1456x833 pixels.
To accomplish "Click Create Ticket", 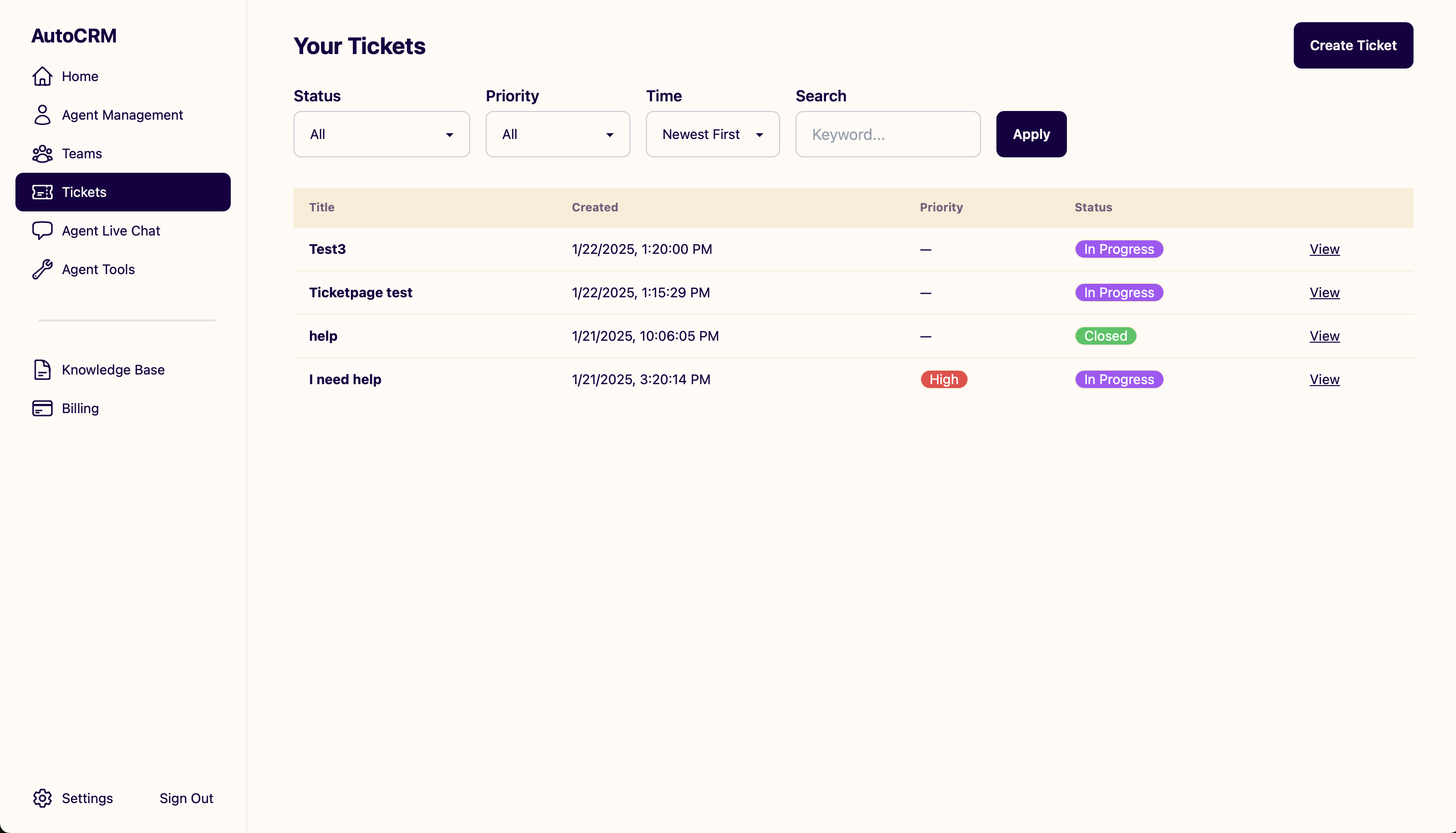I will pyautogui.click(x=1353, y=45).
